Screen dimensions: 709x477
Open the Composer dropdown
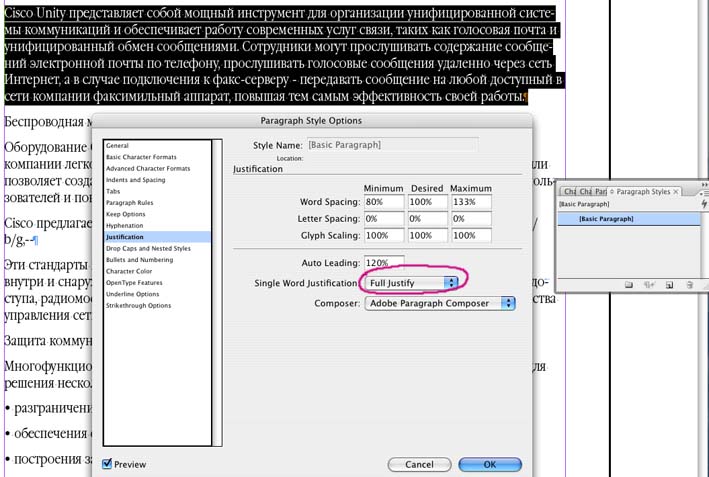click(x=440, y=303)
